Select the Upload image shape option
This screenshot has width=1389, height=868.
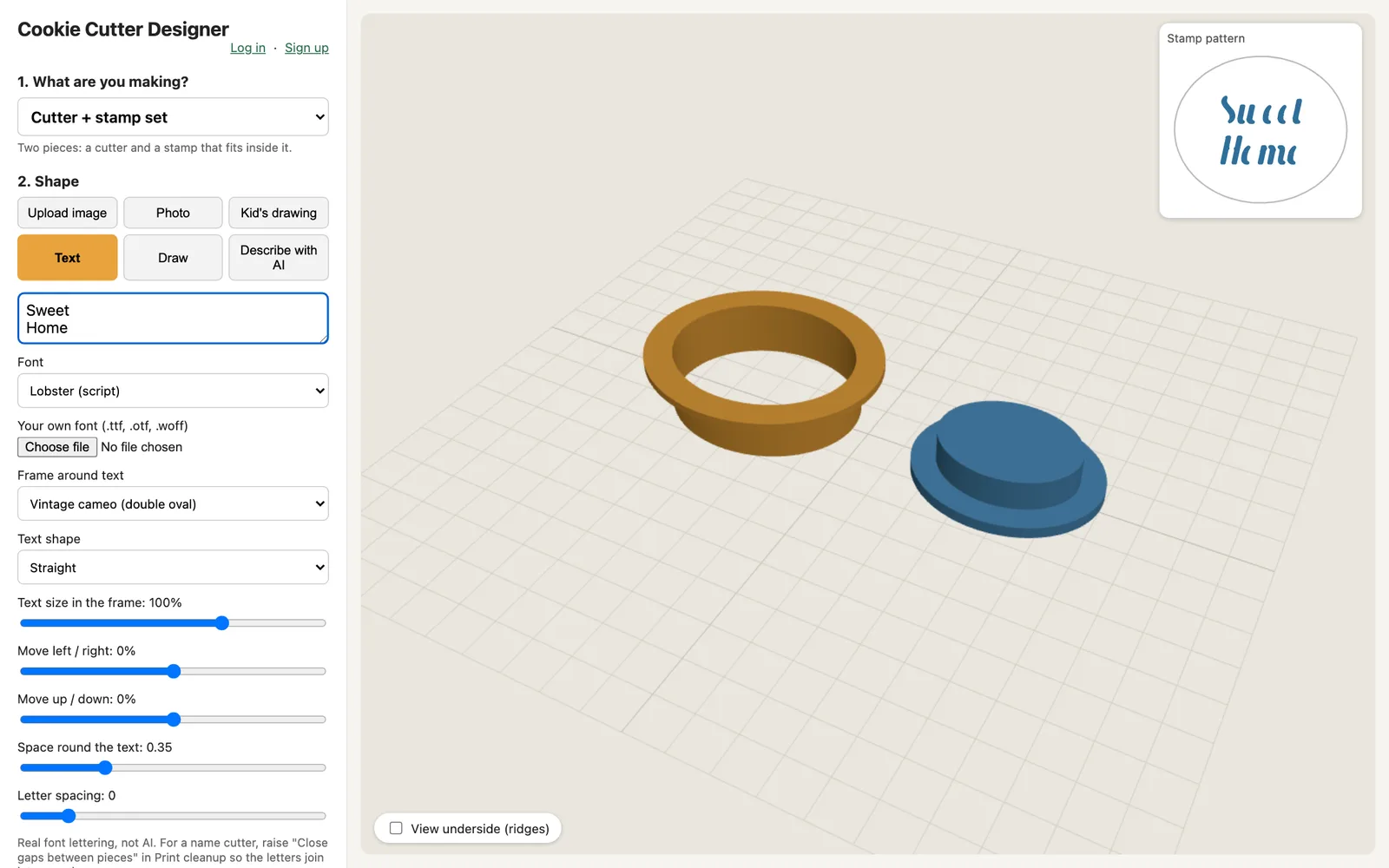(x=67, y=213)
